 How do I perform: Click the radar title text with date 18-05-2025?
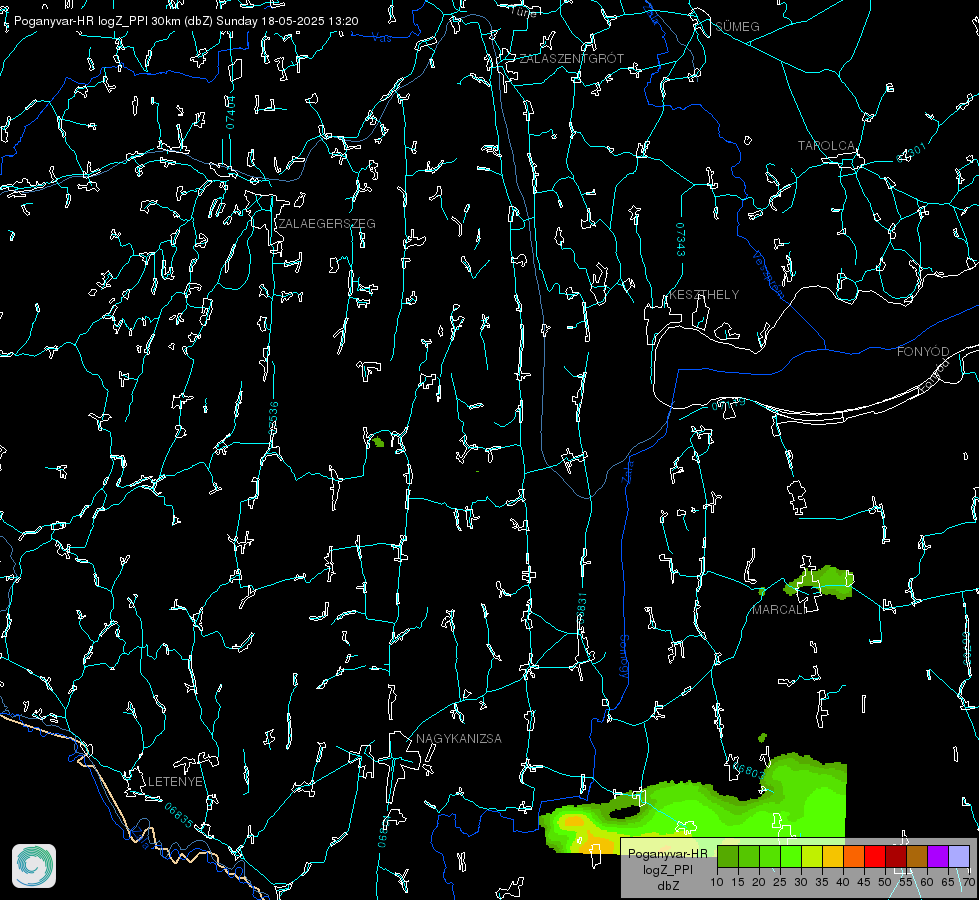coord(186,21)
